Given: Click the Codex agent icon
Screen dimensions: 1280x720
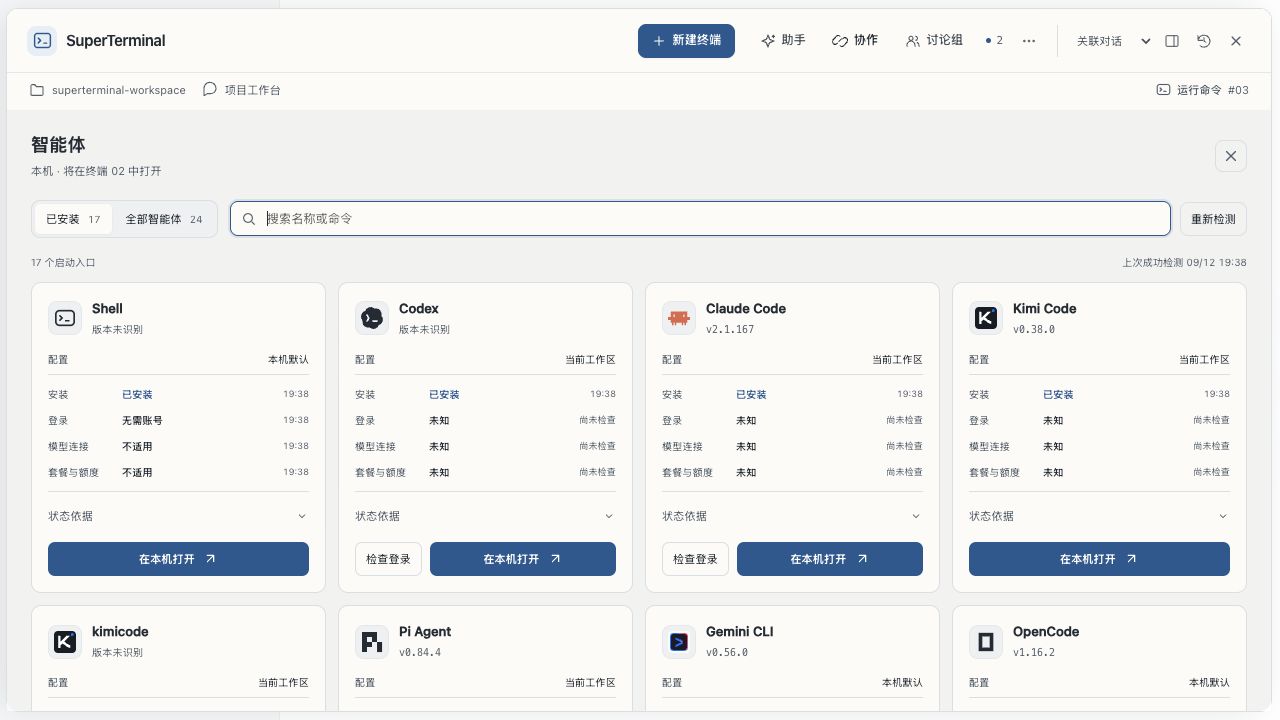Looking at the screenshot, I should (372, 318).
